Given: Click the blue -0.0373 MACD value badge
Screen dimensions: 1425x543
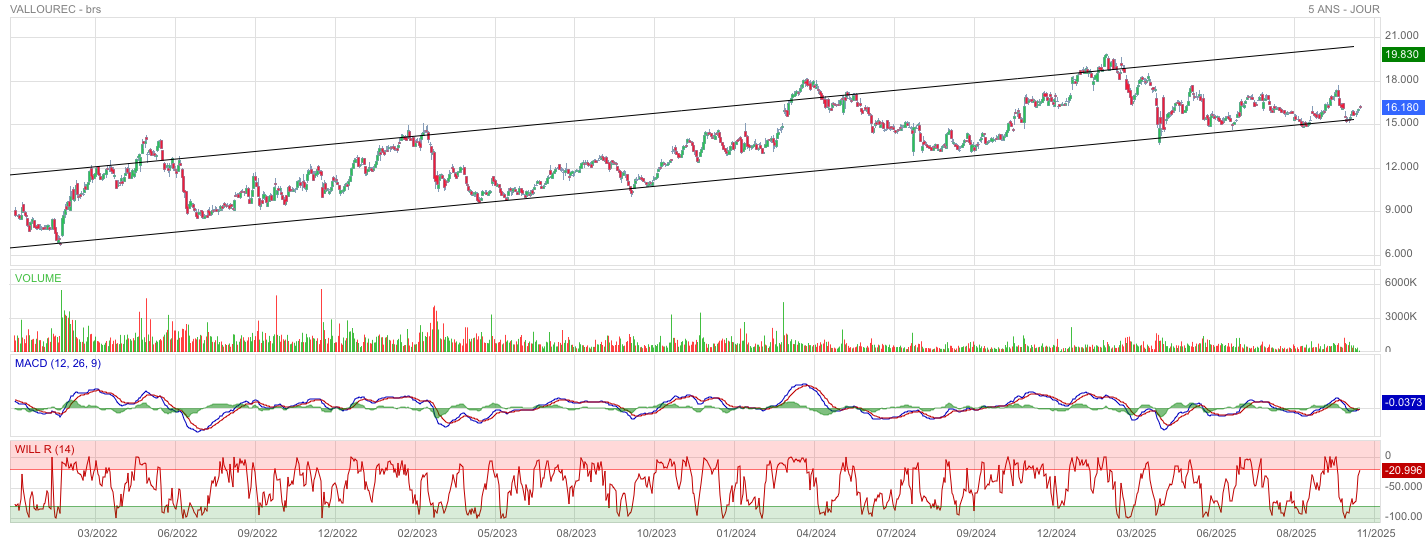Looking at the screenshot, I should (1401, 402).
